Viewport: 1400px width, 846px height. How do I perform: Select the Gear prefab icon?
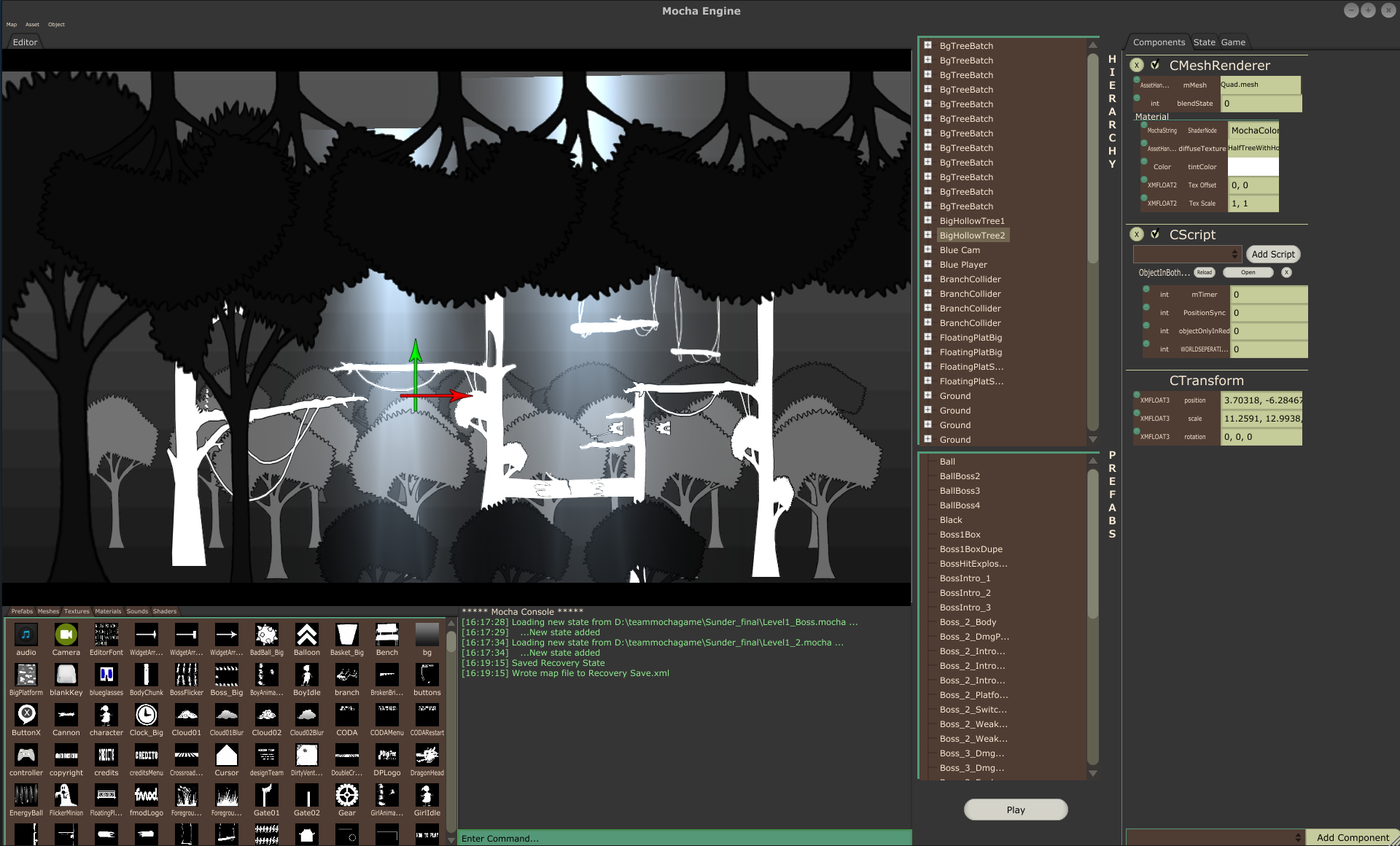(347, 795)
